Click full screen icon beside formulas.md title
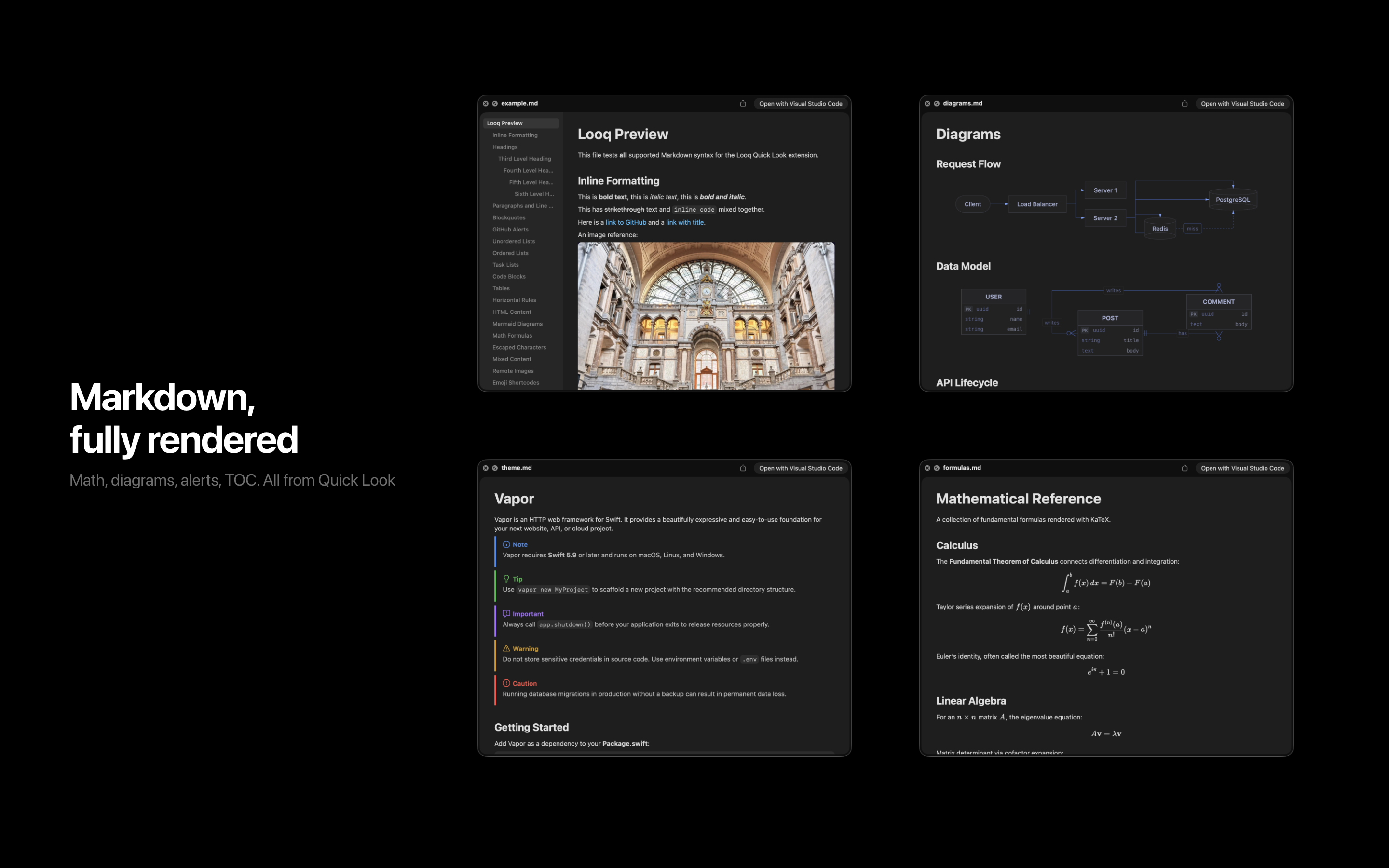This screenshot has height=868, width=1389. point(936,468)
